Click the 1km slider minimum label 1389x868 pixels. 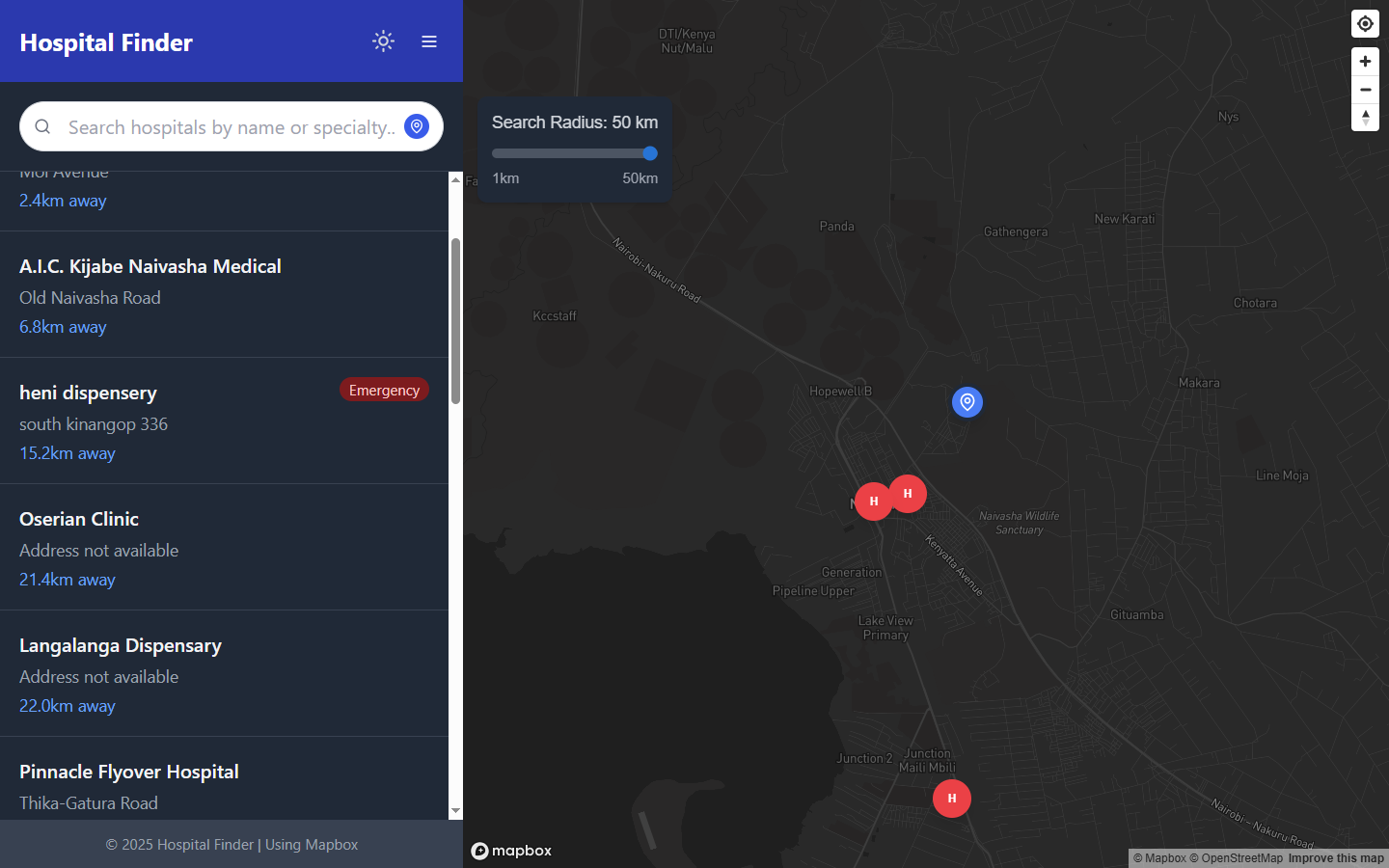pyautogui.click(x=505, y=178)
